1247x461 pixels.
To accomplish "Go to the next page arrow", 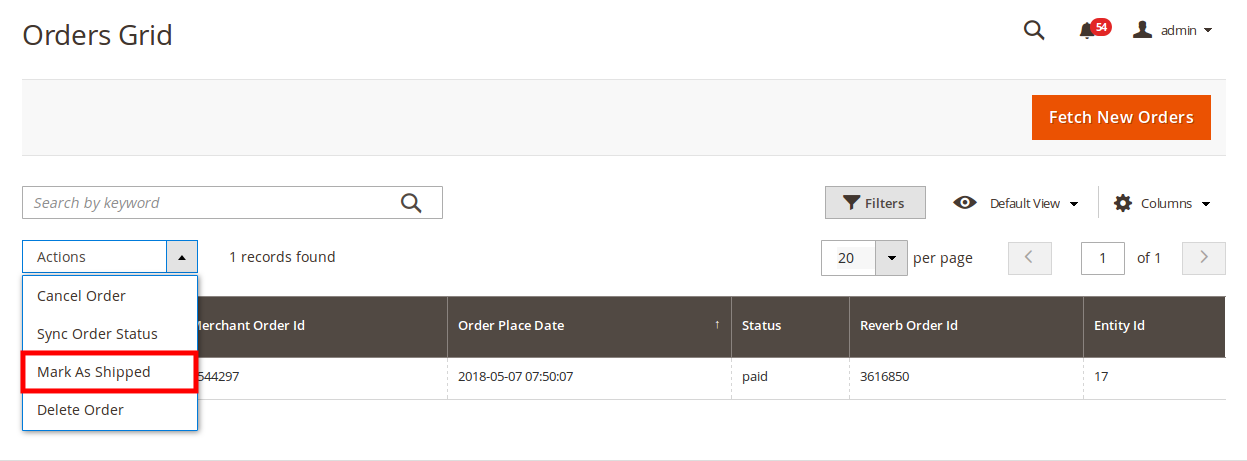I will [x=1204, y=258].
